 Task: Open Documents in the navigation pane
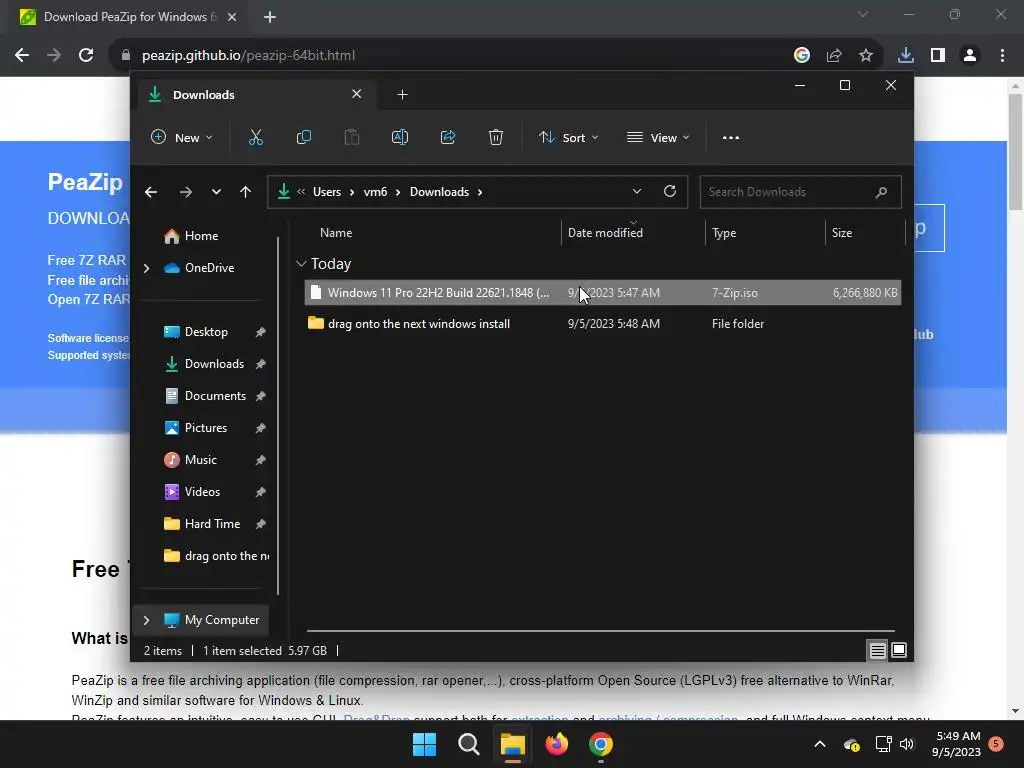click(x=215, y=396)
